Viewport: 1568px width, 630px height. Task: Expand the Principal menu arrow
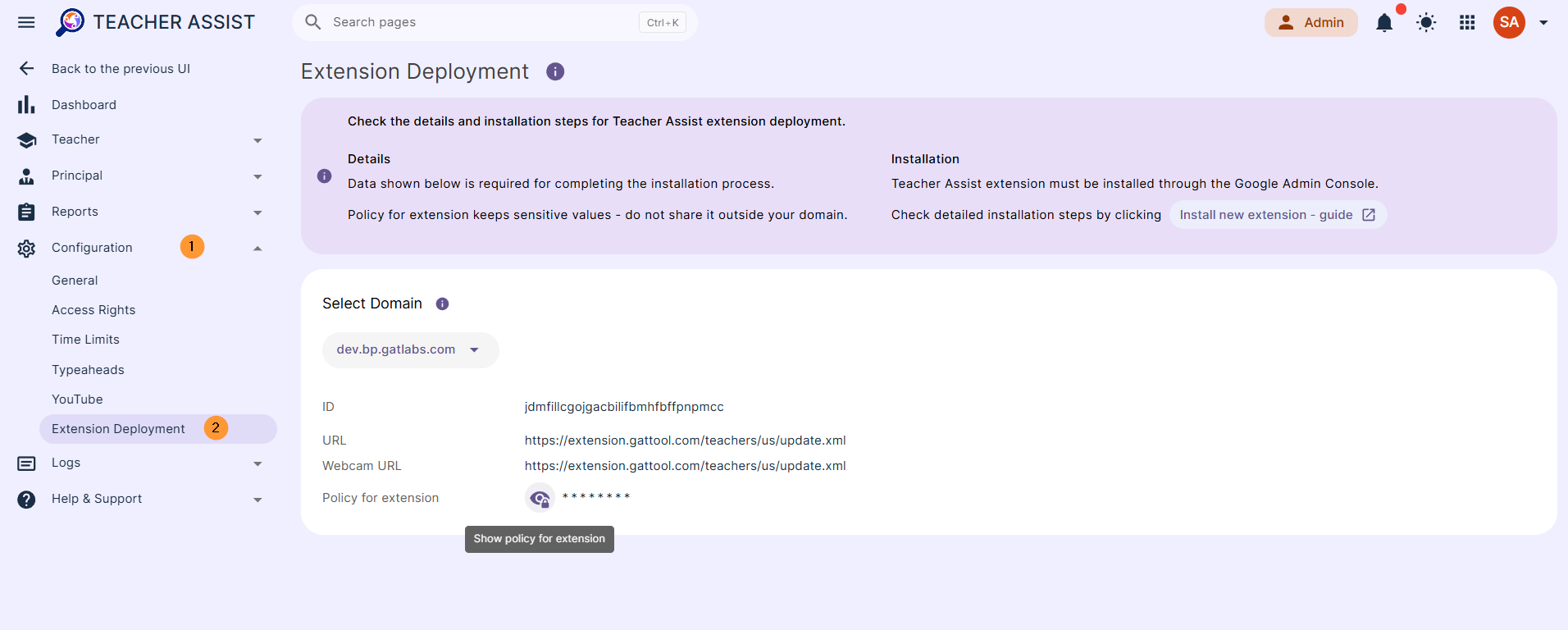pyautogui.click(x=258, y=177)
